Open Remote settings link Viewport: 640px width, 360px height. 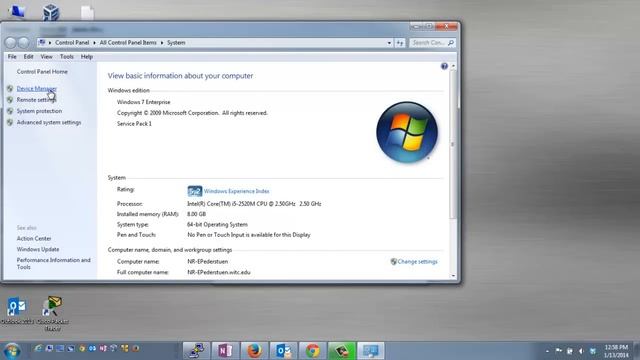(x=36, y=100)
